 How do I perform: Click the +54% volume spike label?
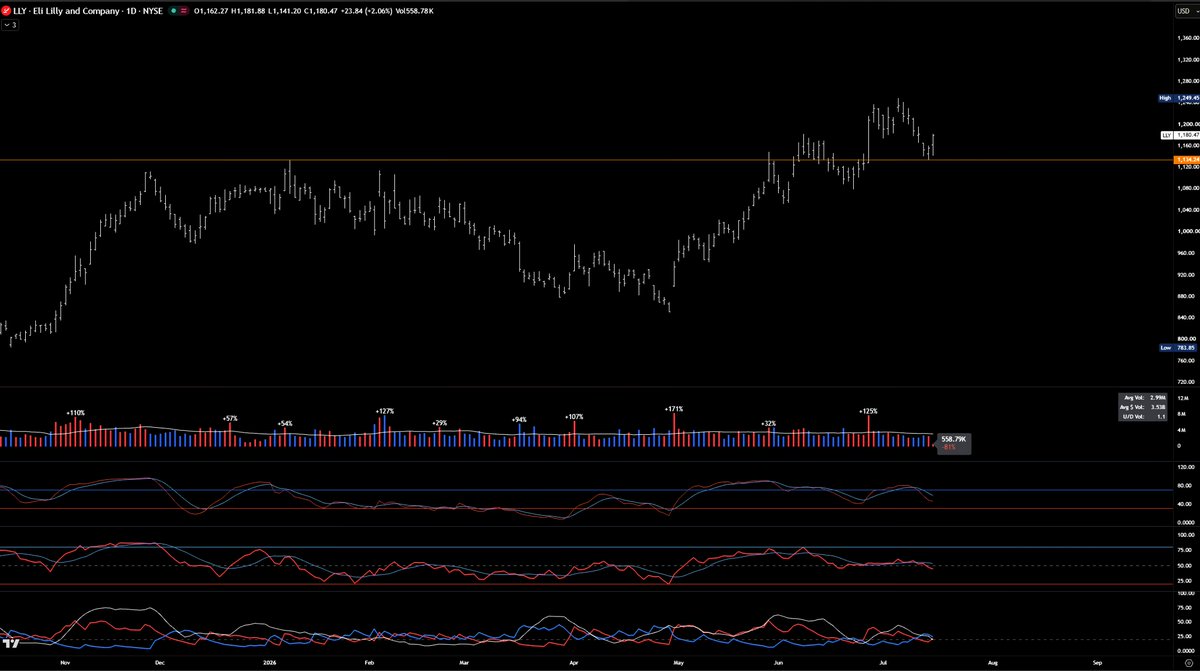tap(285, 423)
